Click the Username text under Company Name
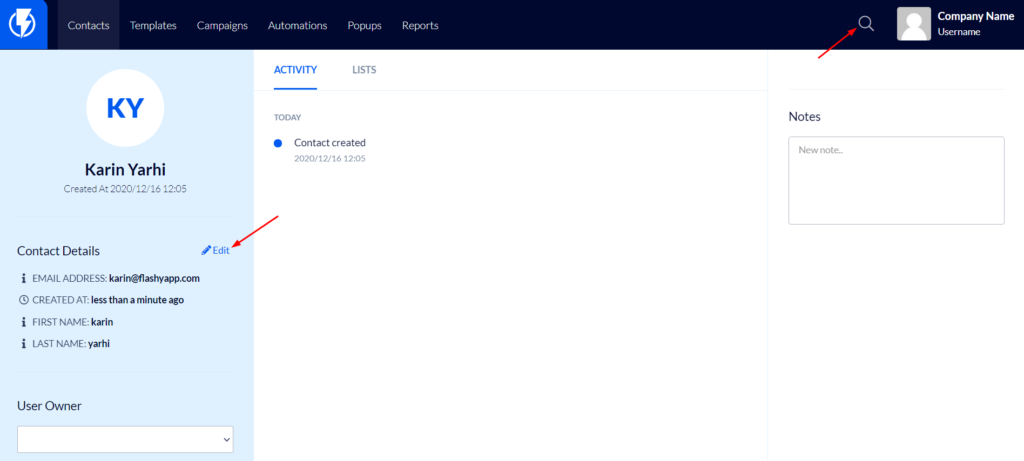The height and width of the screenshot is (461, 1024). pos(959,31)
